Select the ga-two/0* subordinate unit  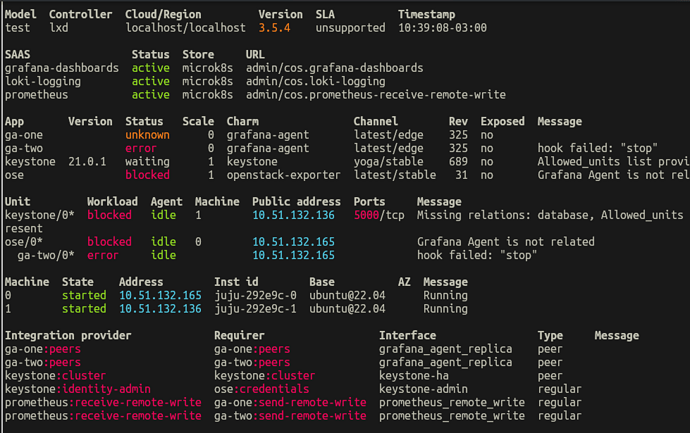point(46,255)
